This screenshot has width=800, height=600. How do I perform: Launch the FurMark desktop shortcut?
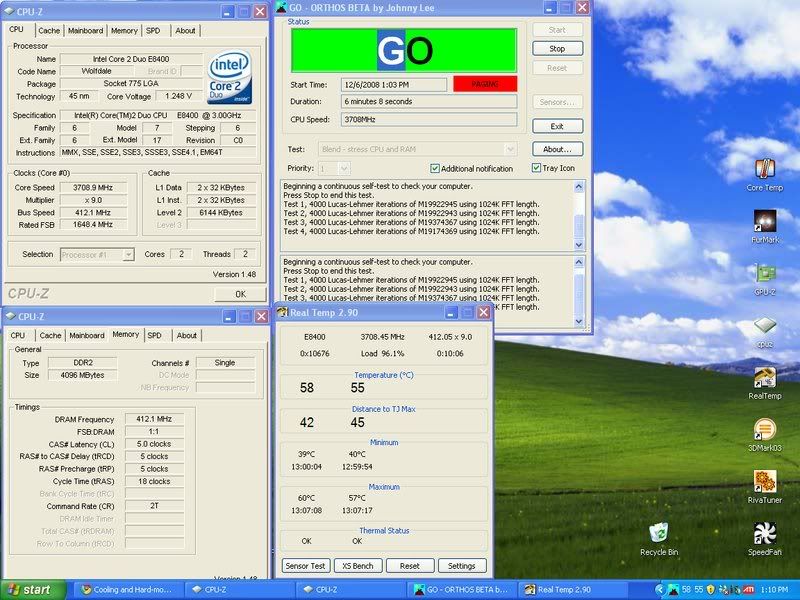click(764, 220)
